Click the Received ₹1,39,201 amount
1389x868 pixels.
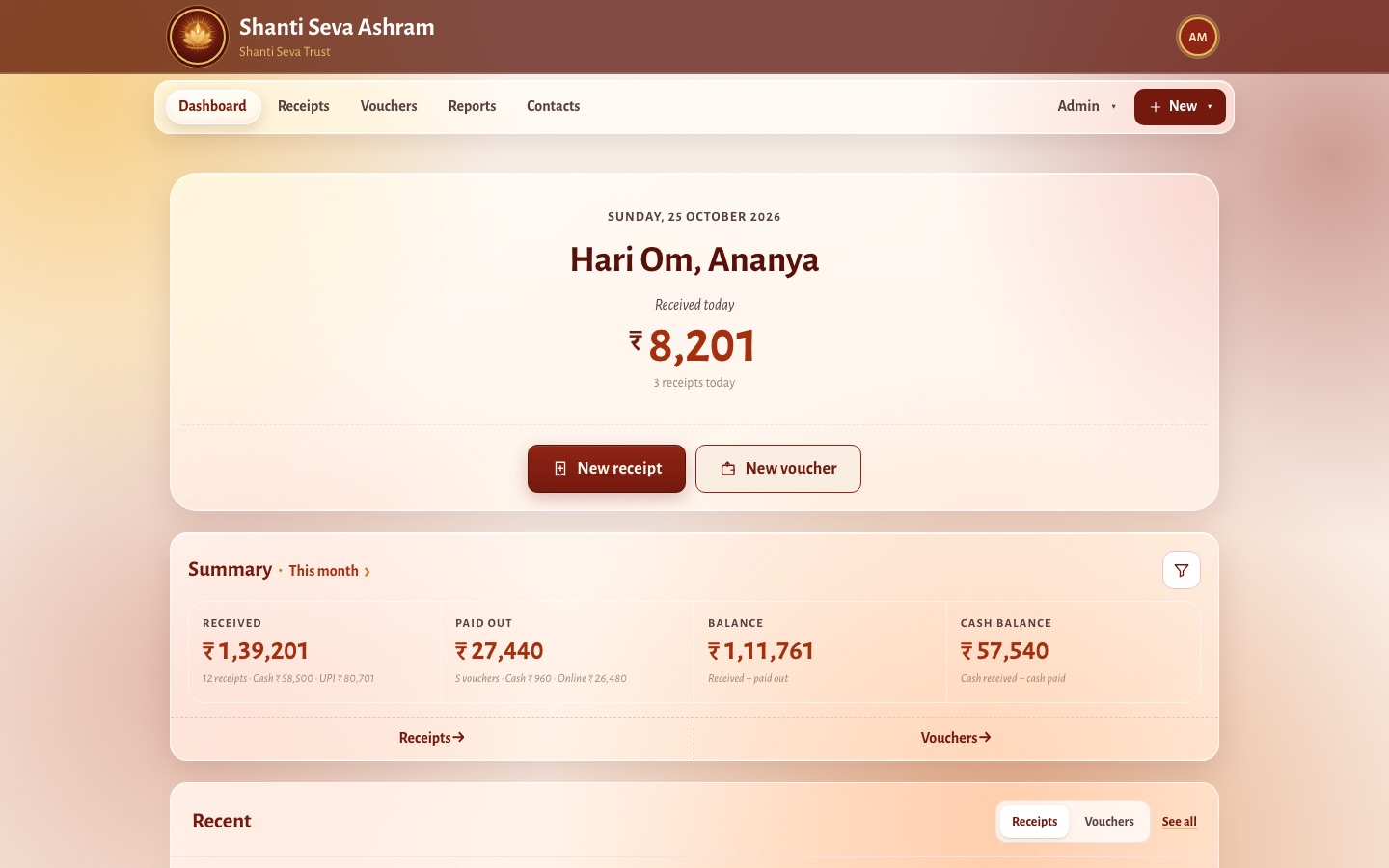tap(256, 651)
